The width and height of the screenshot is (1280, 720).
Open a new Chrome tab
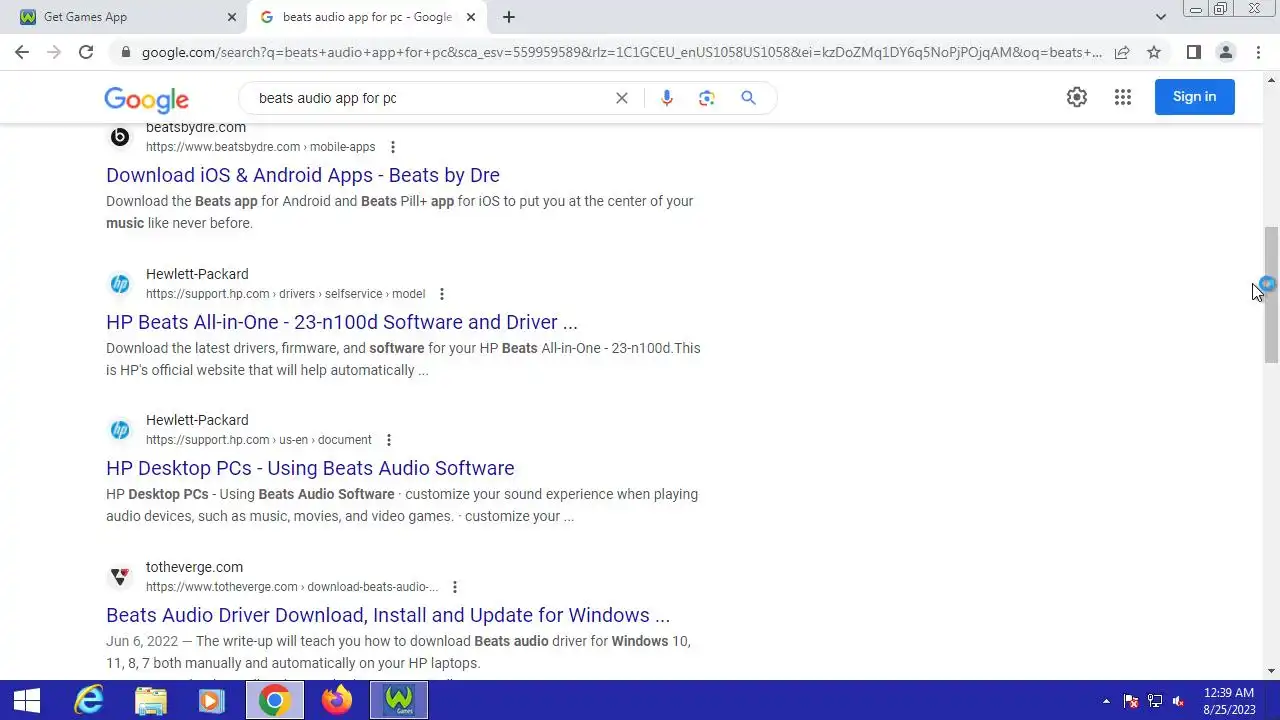point(509,17)
